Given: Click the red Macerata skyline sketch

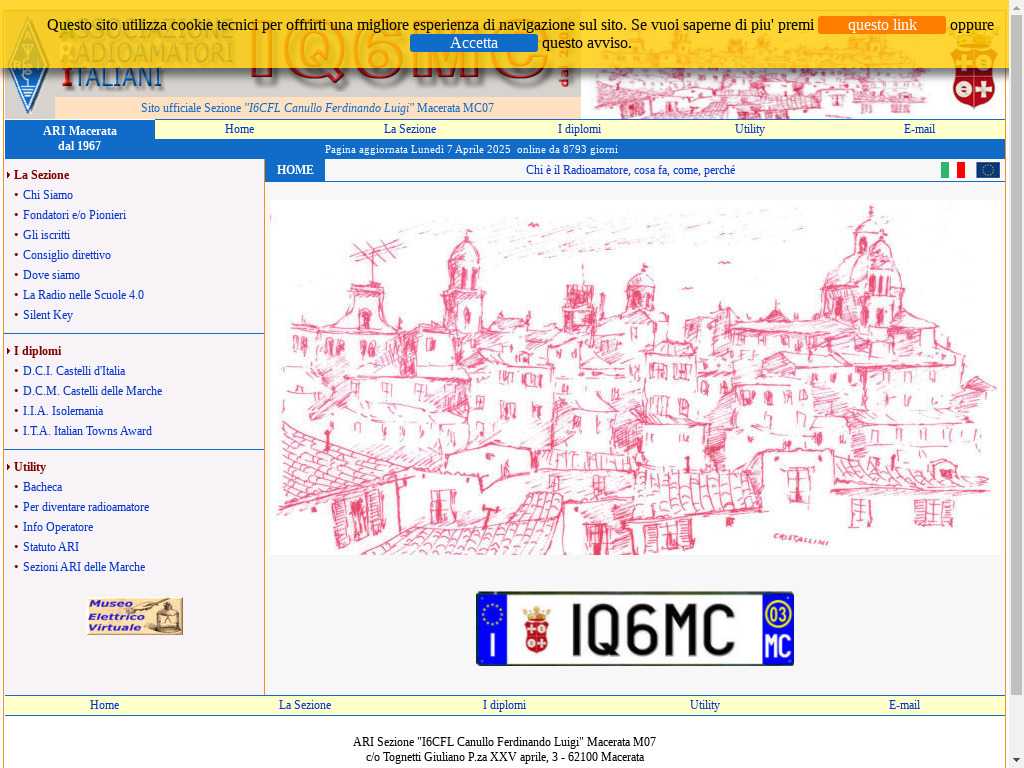Looking at the screenshot, I should 635,377.
